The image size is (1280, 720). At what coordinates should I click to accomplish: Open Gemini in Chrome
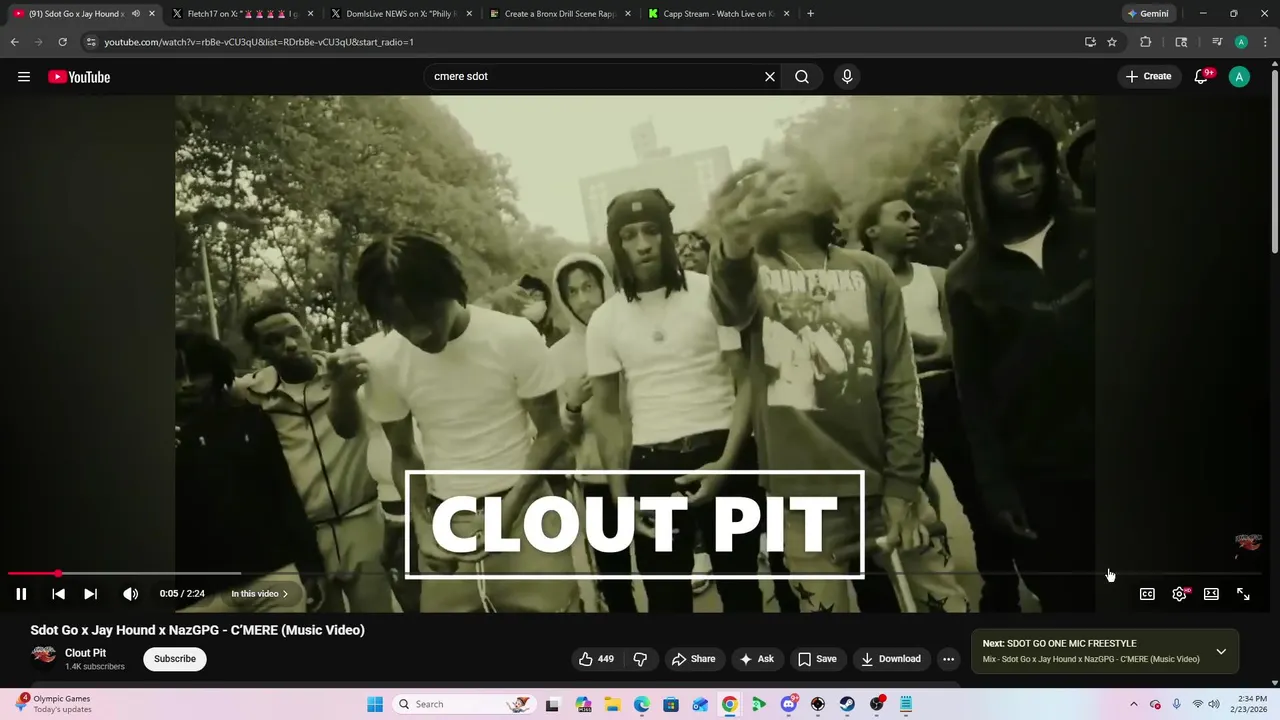click(x=1148, y=14)
